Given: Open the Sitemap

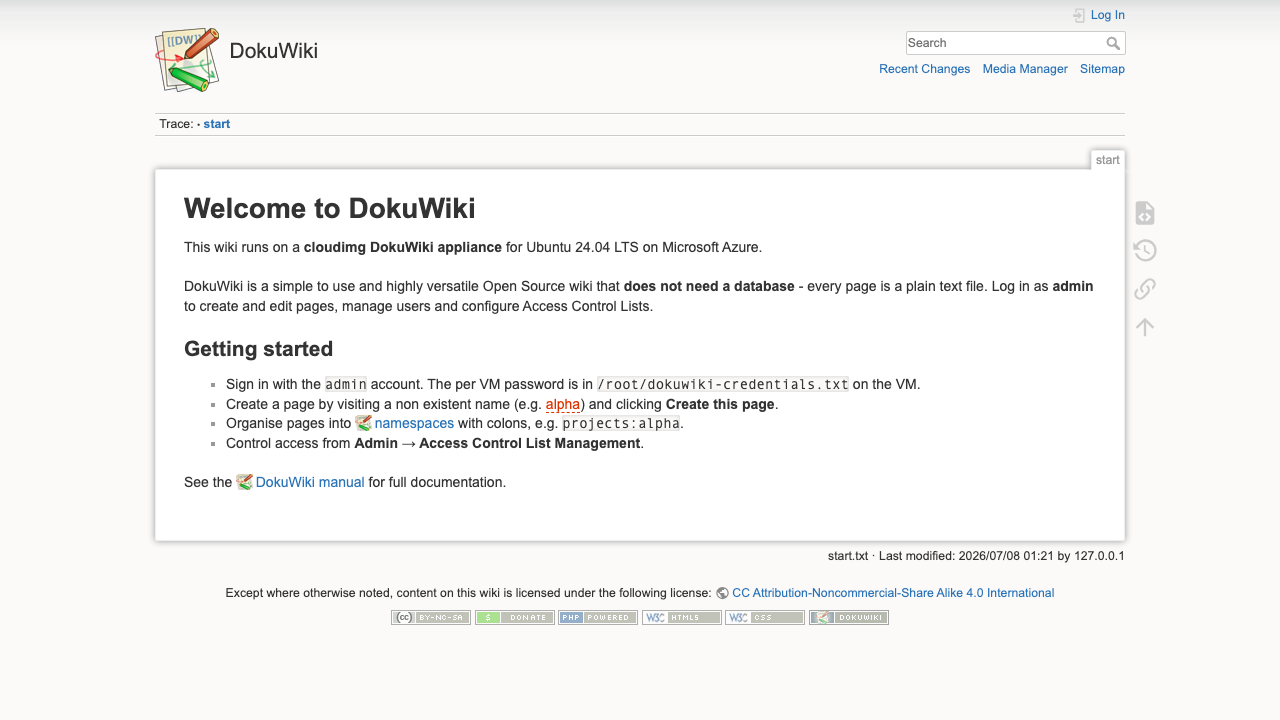Looking at the screenshot, I should point(1102,69).
